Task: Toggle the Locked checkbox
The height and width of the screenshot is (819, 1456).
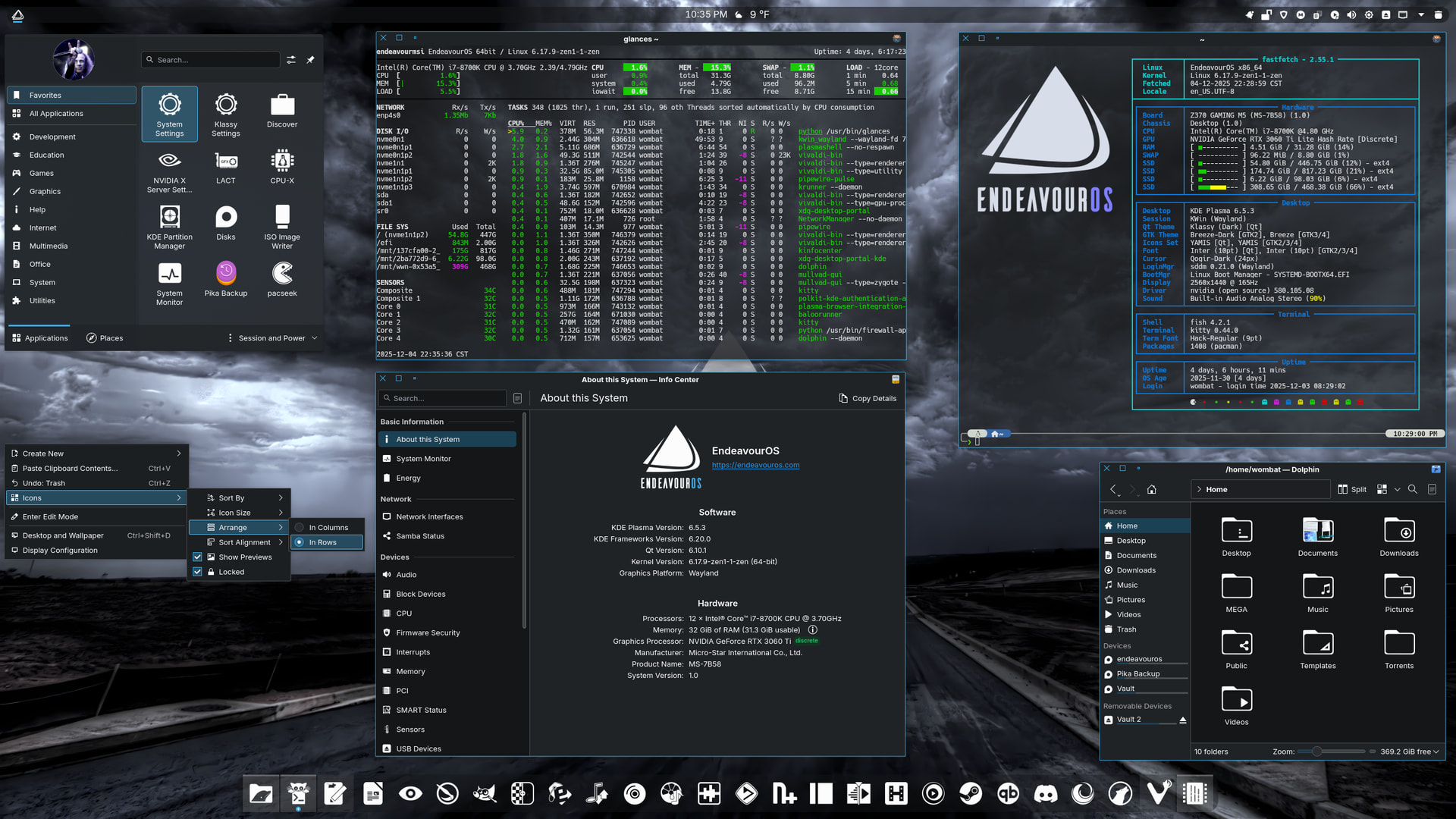Action: coord(198,572)
